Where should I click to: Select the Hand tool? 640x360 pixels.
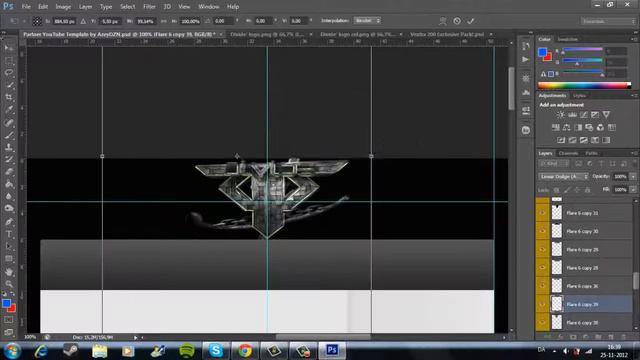pyautogui.click(x=9, y=272)
